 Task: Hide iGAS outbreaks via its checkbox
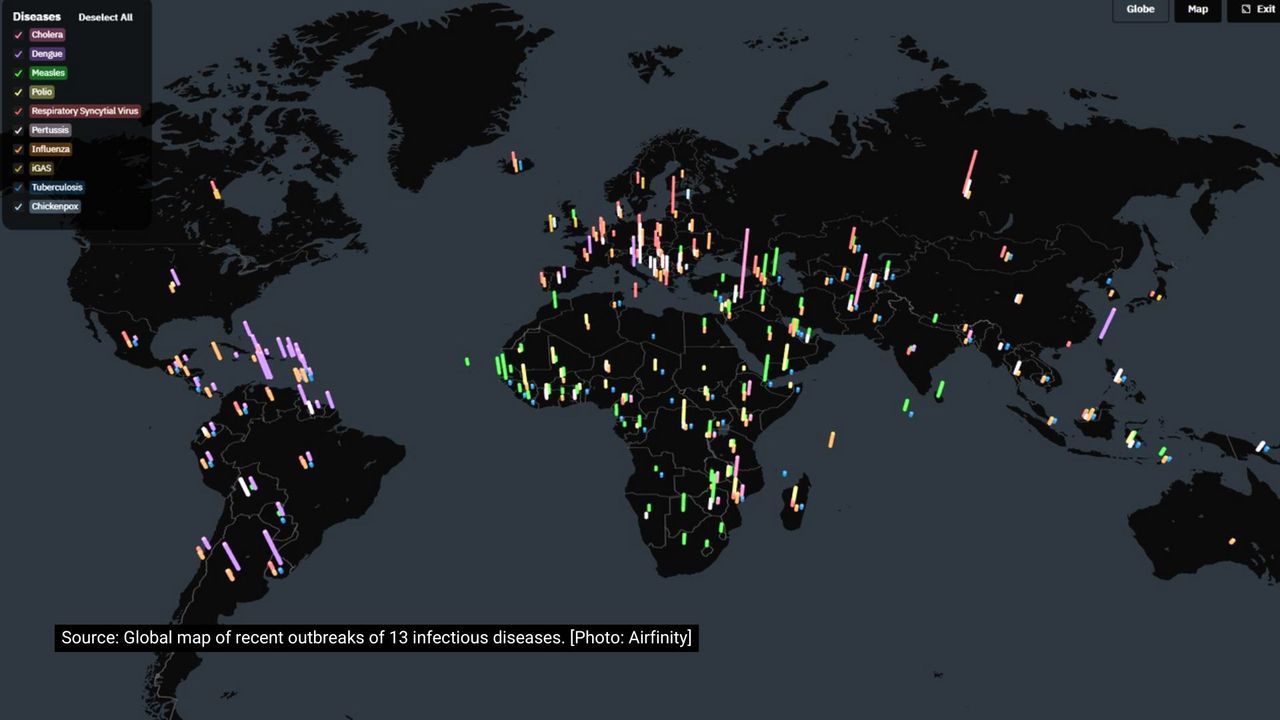click(x=18, y=168)
